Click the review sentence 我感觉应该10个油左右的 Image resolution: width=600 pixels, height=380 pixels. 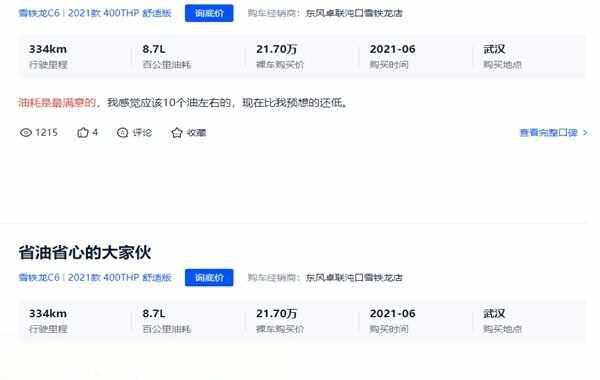(169, 103)
